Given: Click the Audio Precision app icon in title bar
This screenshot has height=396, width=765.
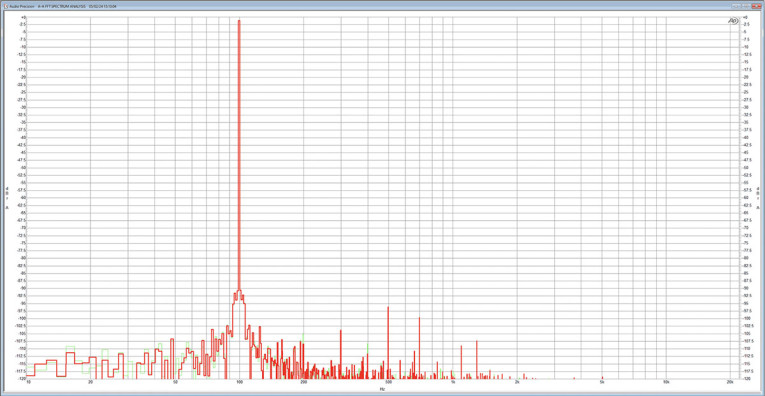Looking at the screenshot, I should point(6,5).
